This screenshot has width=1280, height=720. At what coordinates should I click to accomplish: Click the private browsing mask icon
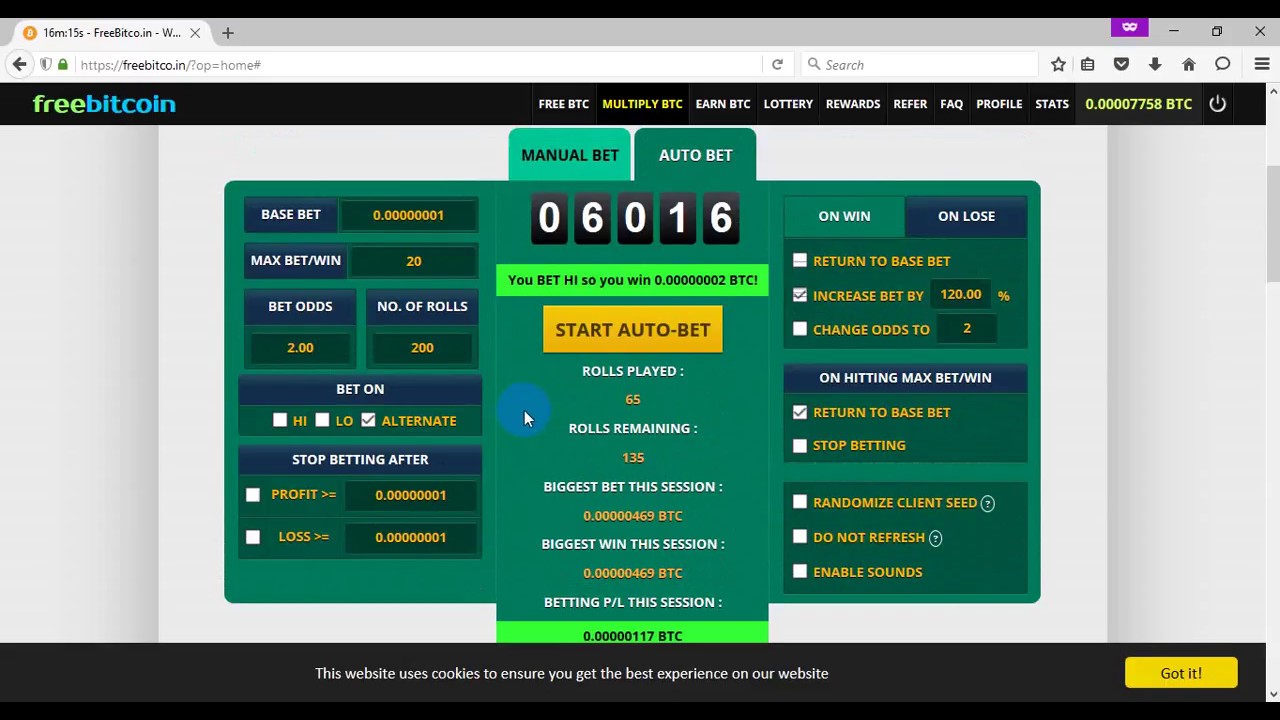1130,28
